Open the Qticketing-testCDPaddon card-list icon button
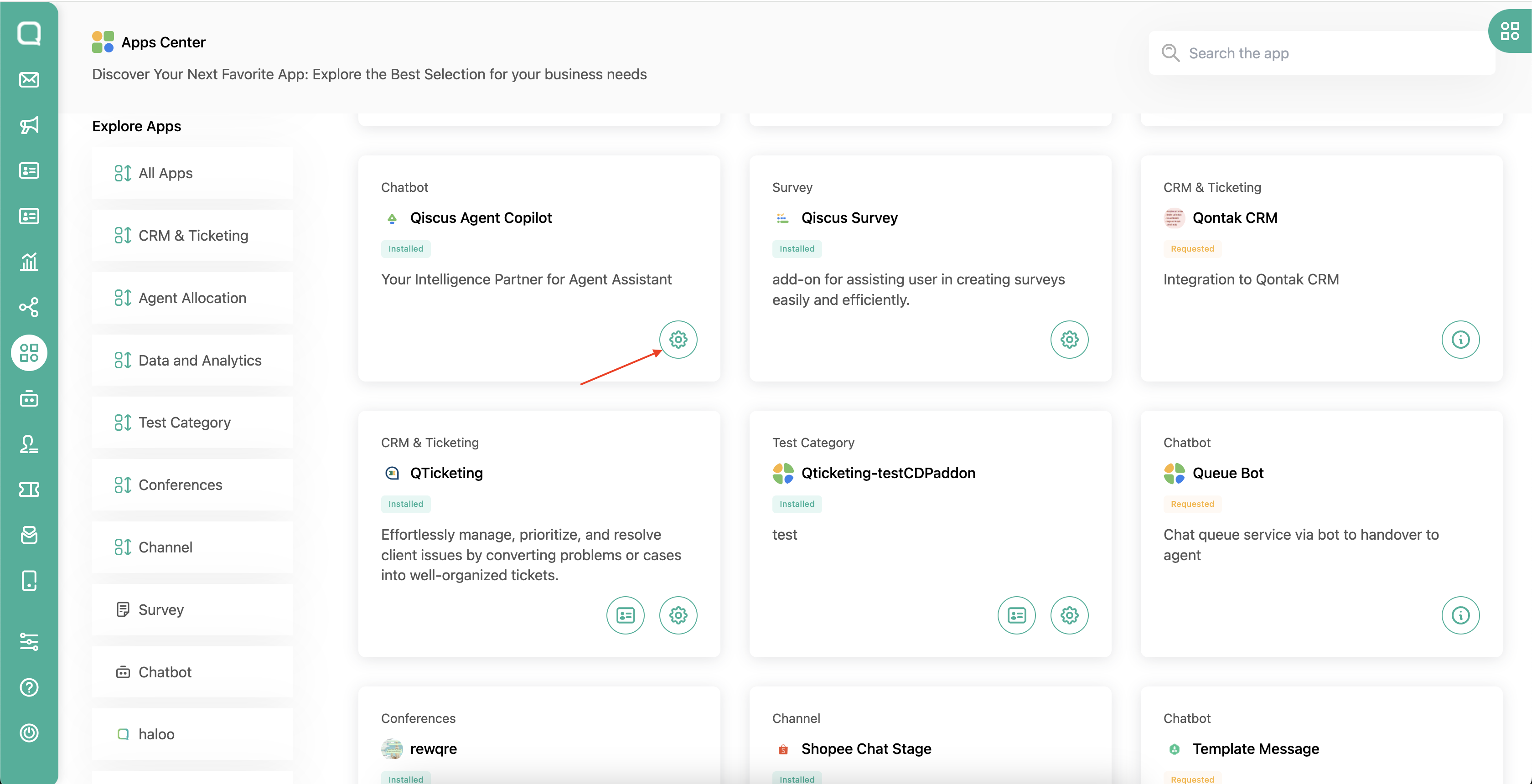 pyautogui.click(x=1017, y=615)
